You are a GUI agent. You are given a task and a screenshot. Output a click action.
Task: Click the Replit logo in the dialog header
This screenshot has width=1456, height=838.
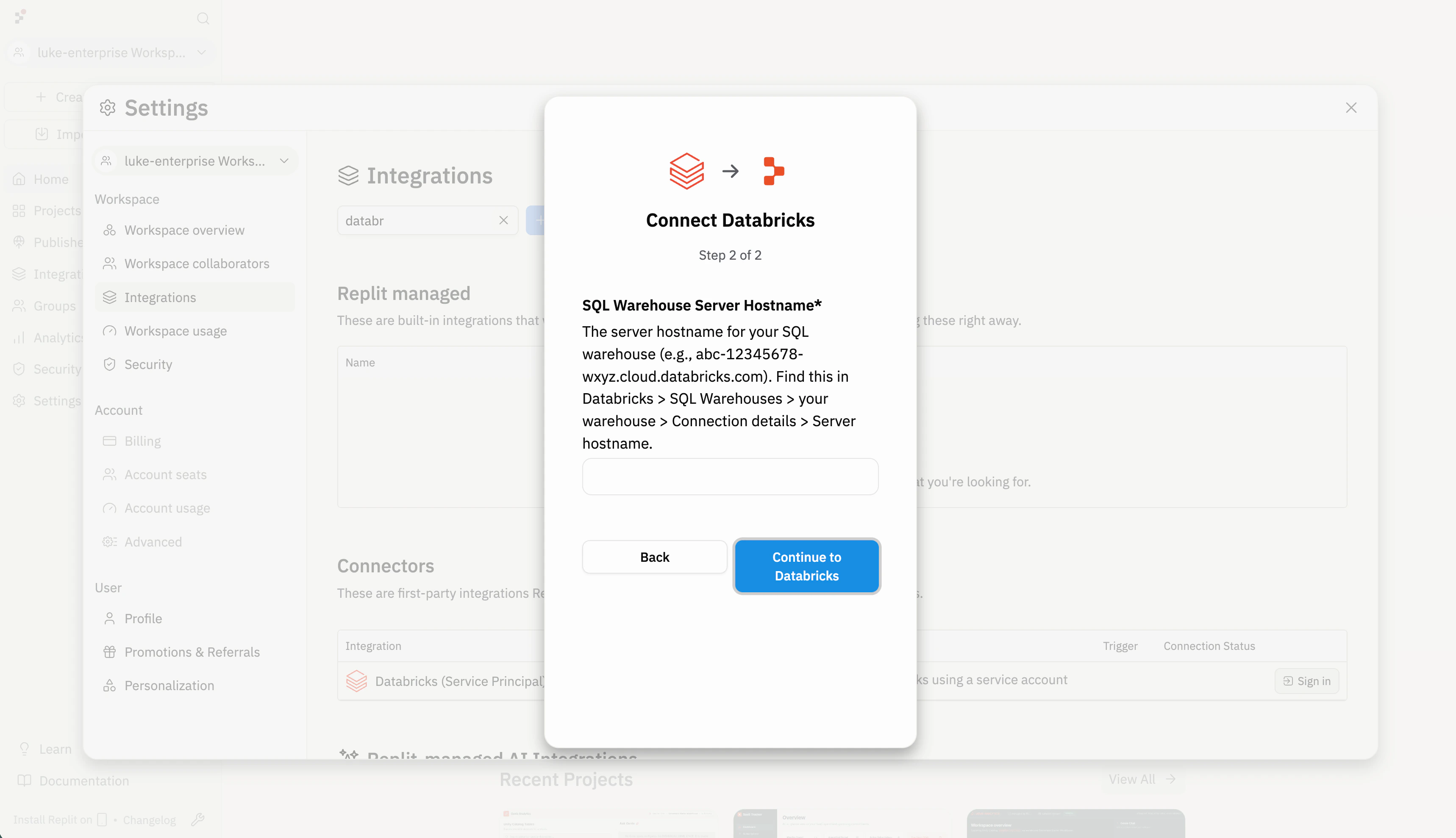(x=773, y=171)
